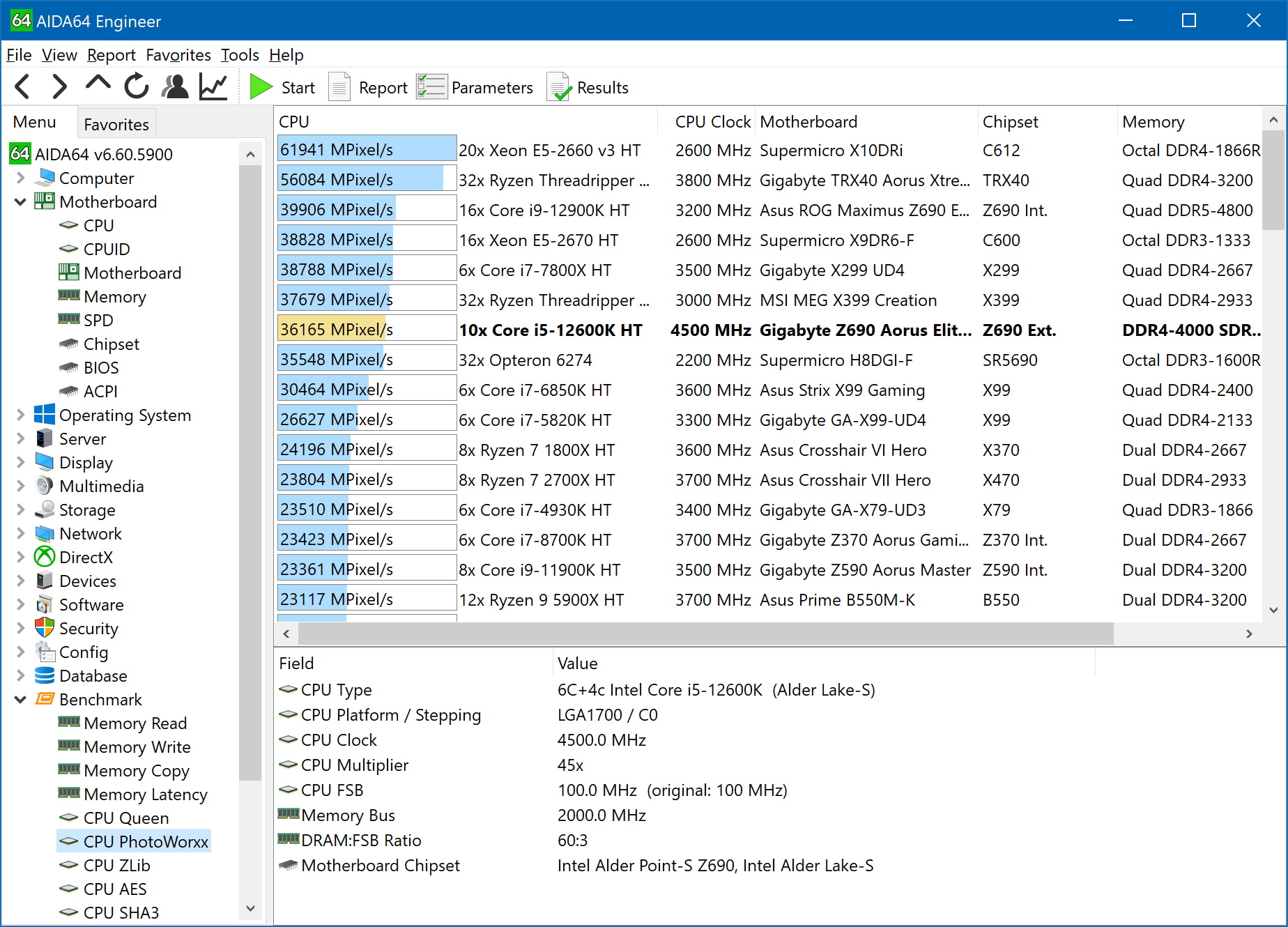Click the Refresh icon in toolbar

click(x=136, y=87)
